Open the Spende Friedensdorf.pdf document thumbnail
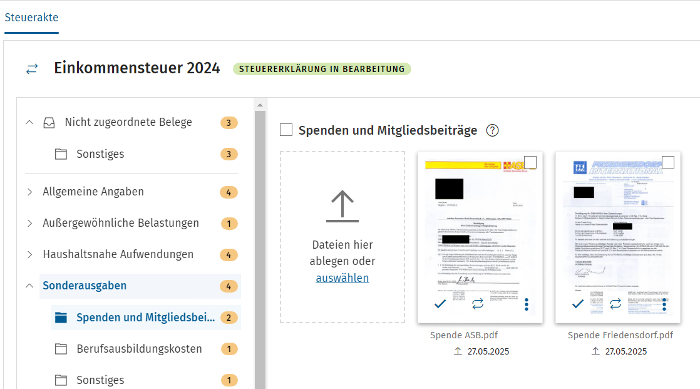 pos(618,237)
